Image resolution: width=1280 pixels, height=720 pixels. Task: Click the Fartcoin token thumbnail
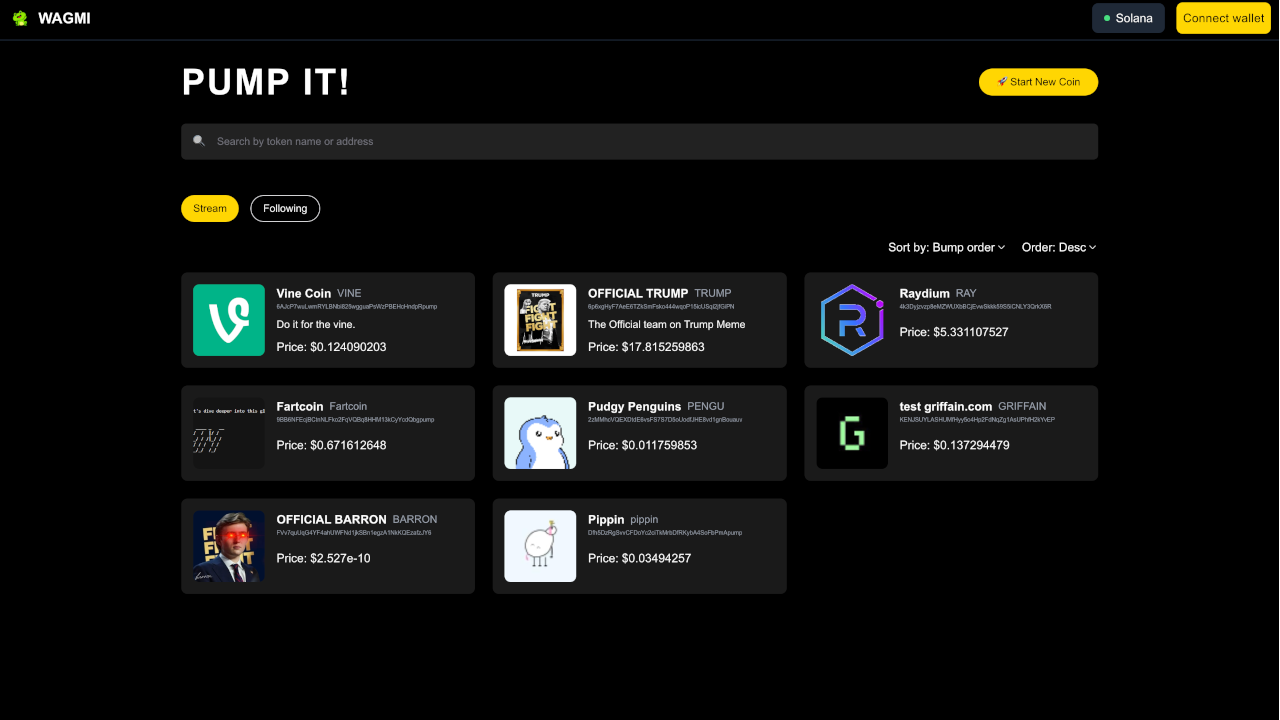pos(229,433)
